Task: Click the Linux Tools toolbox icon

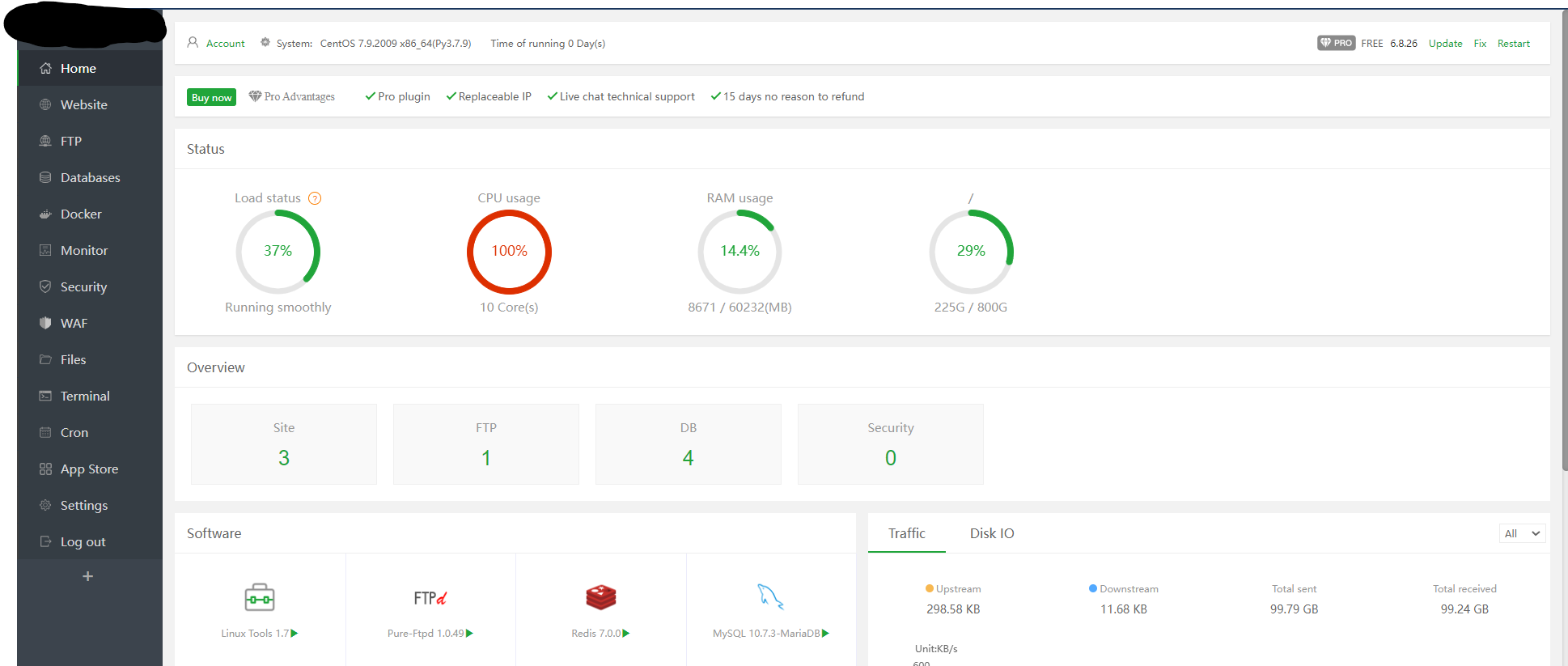Action: 260,598
